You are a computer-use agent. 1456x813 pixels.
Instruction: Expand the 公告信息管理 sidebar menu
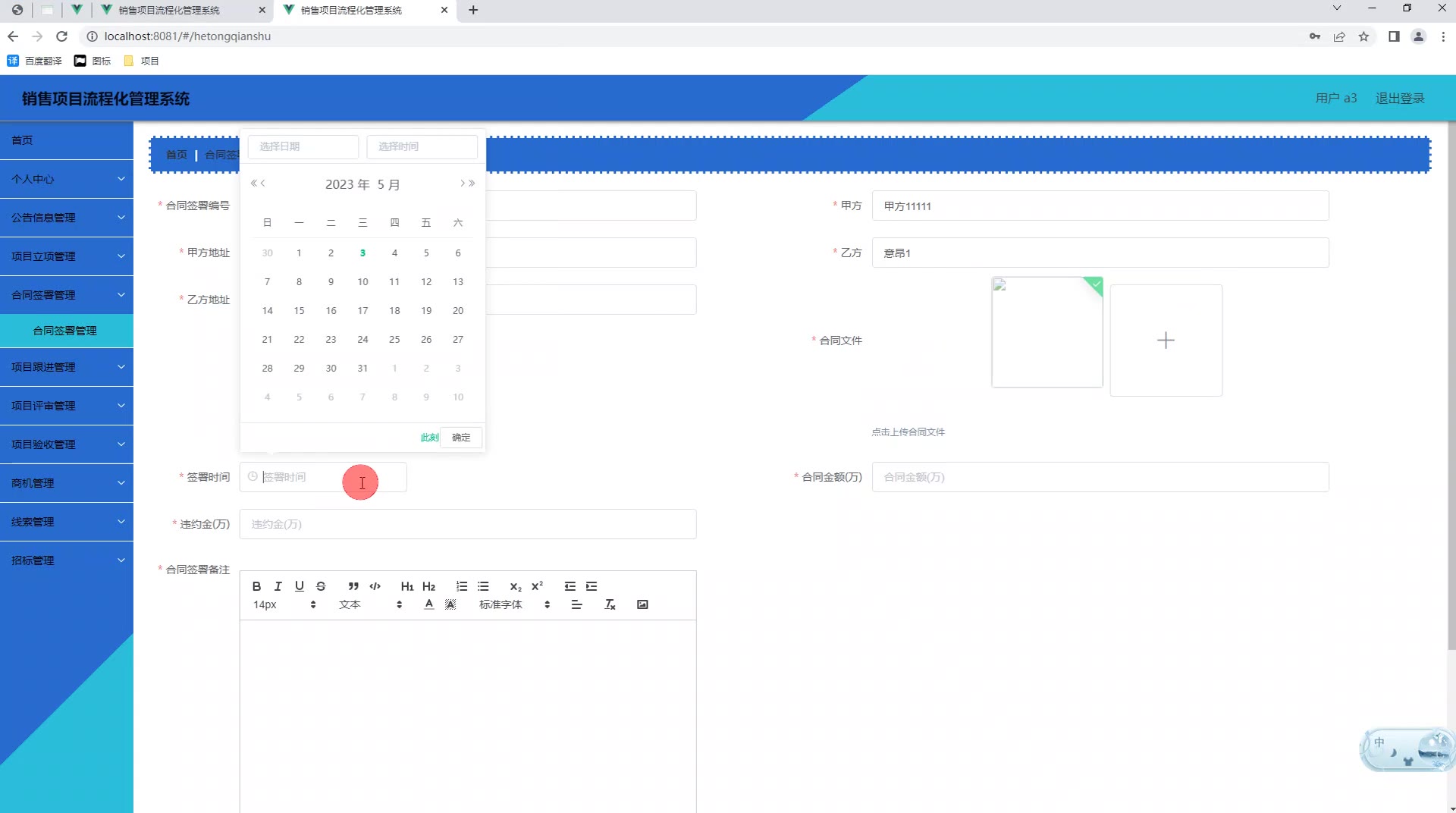[x=67, y=218]
